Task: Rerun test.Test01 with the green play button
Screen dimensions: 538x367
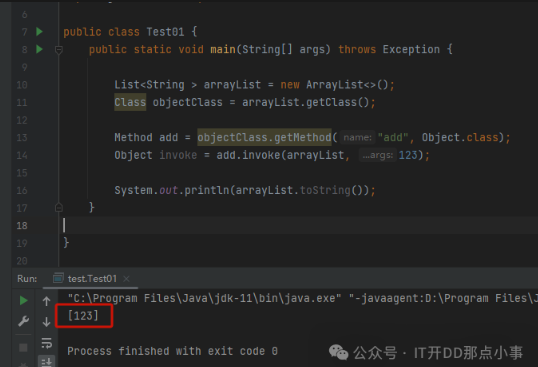Action: pos(23,300)
